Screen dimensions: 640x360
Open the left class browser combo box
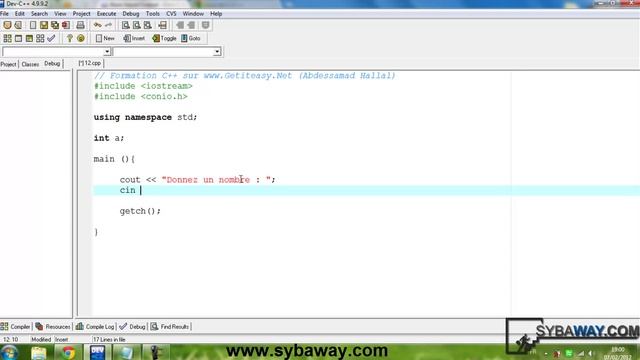coord(56,52)
